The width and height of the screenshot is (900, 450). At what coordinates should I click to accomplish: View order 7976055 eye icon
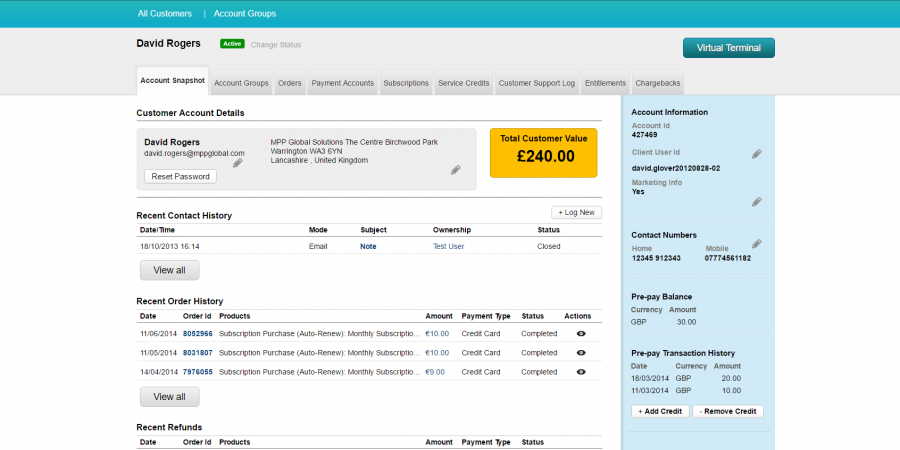[x=581, y=372]
